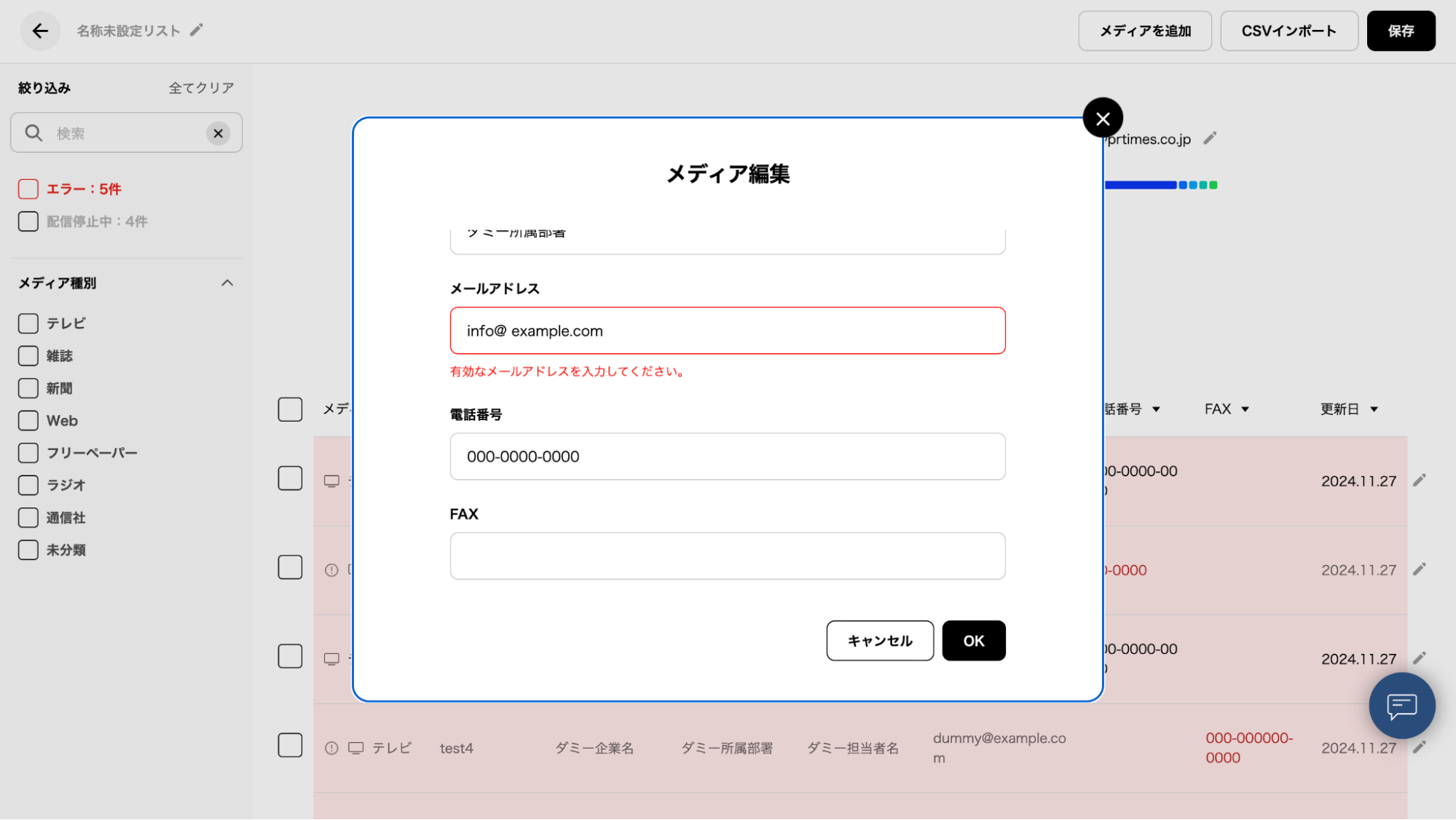Click the CSVインポート button
This screenshot has height=820, width=1456.
click(1288, 31)
